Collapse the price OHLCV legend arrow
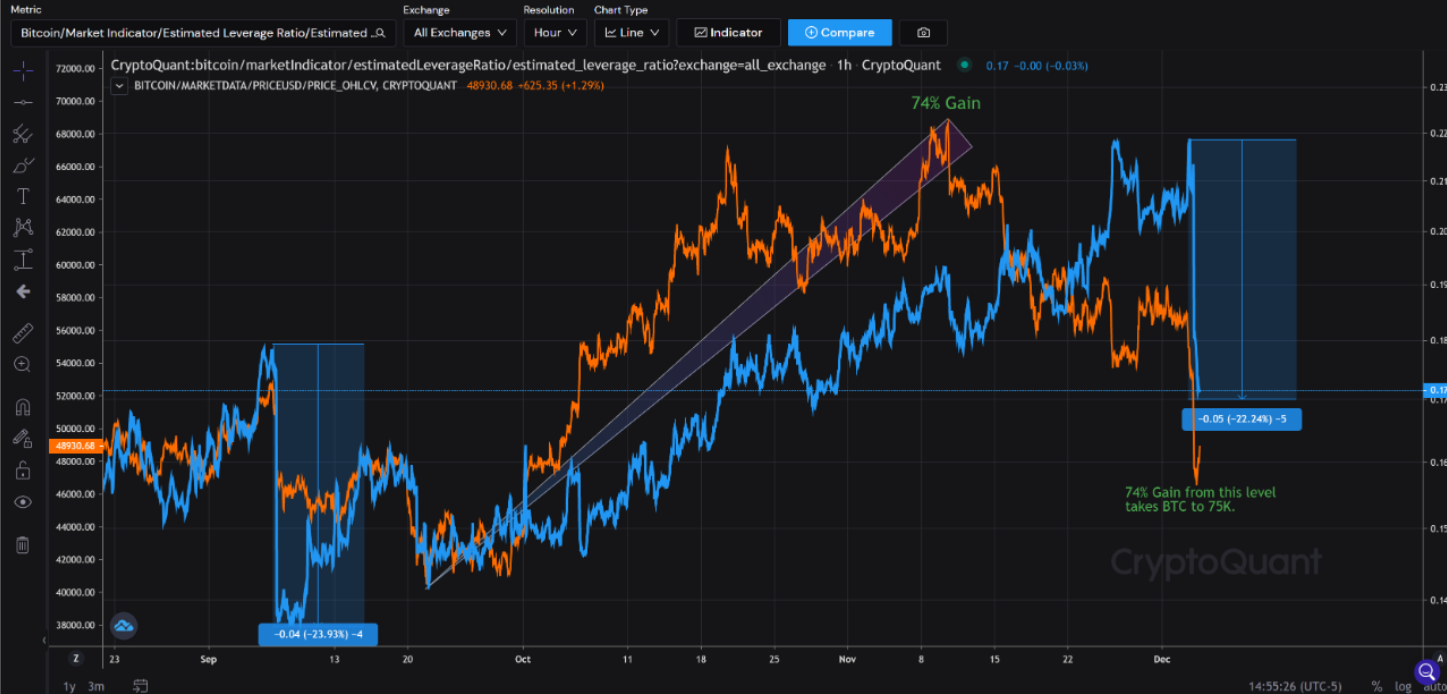The height and width of the screenshot is (694, 1447). pyautogui.click(x=119, y=86)
